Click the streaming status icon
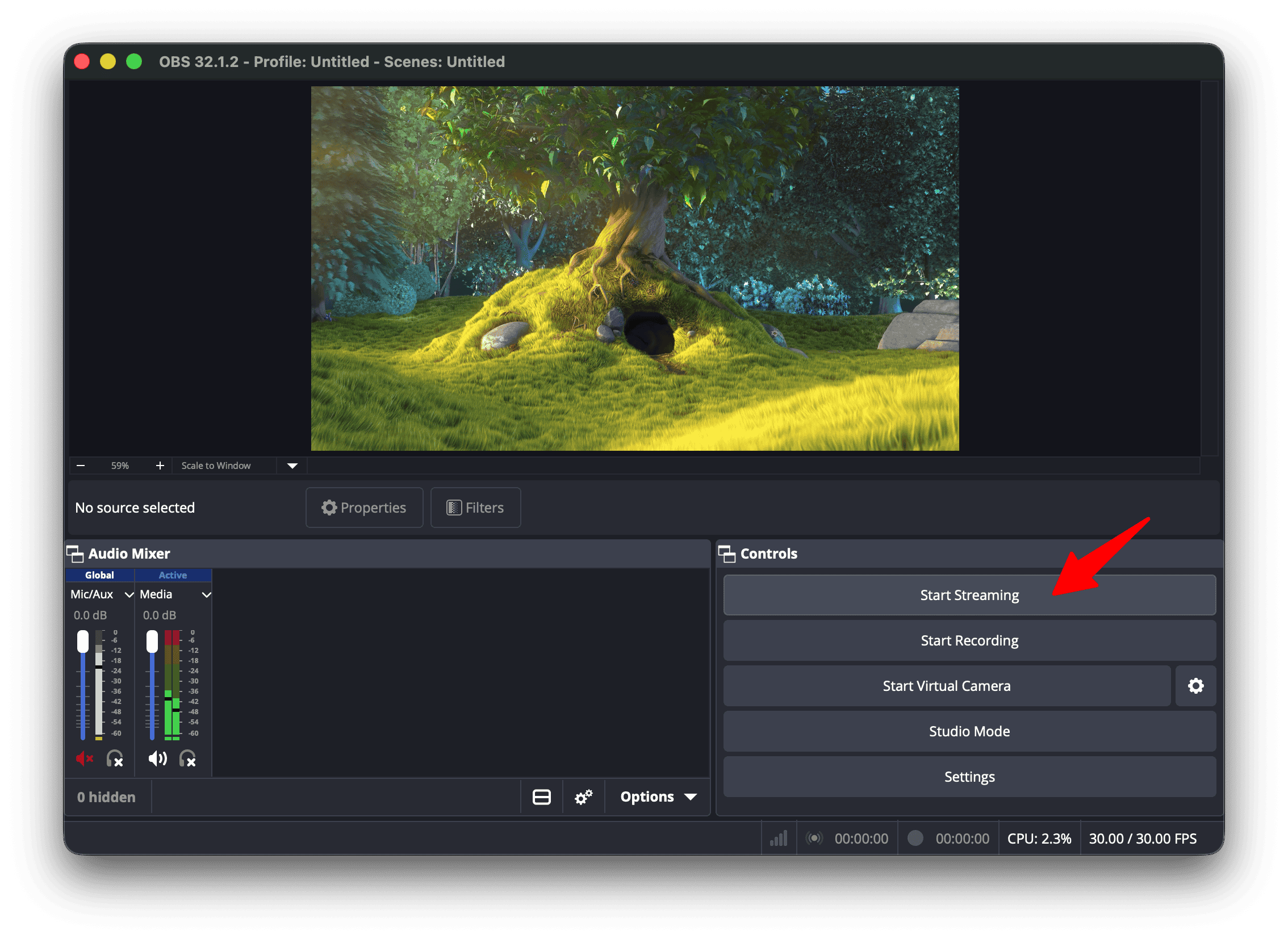This screenshot has height=939, width=1288. click(x=814, y=839)
